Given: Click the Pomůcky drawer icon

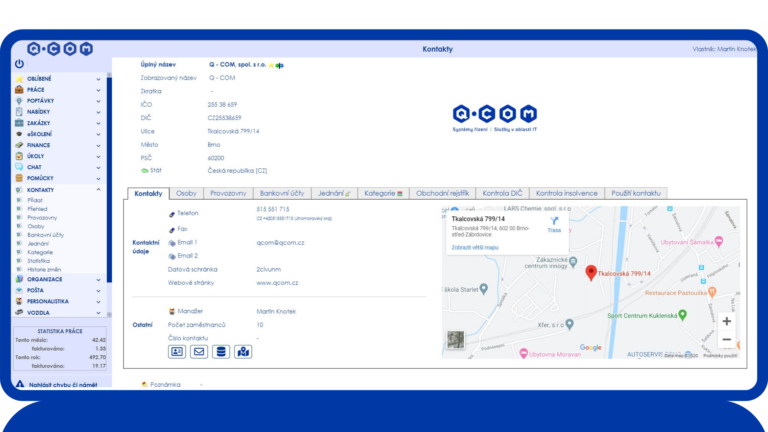Looking at the screenshot, I should click(19, 178).
